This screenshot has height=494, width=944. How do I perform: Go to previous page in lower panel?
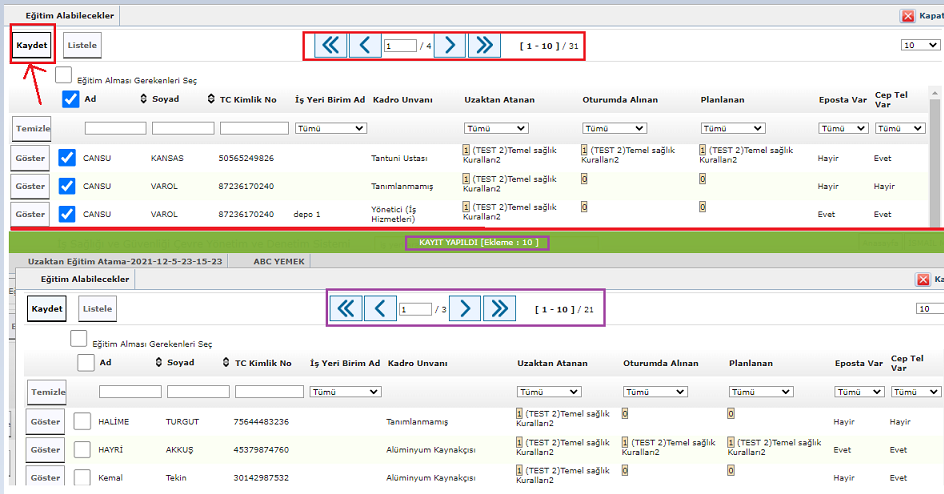tap(379, 309)
